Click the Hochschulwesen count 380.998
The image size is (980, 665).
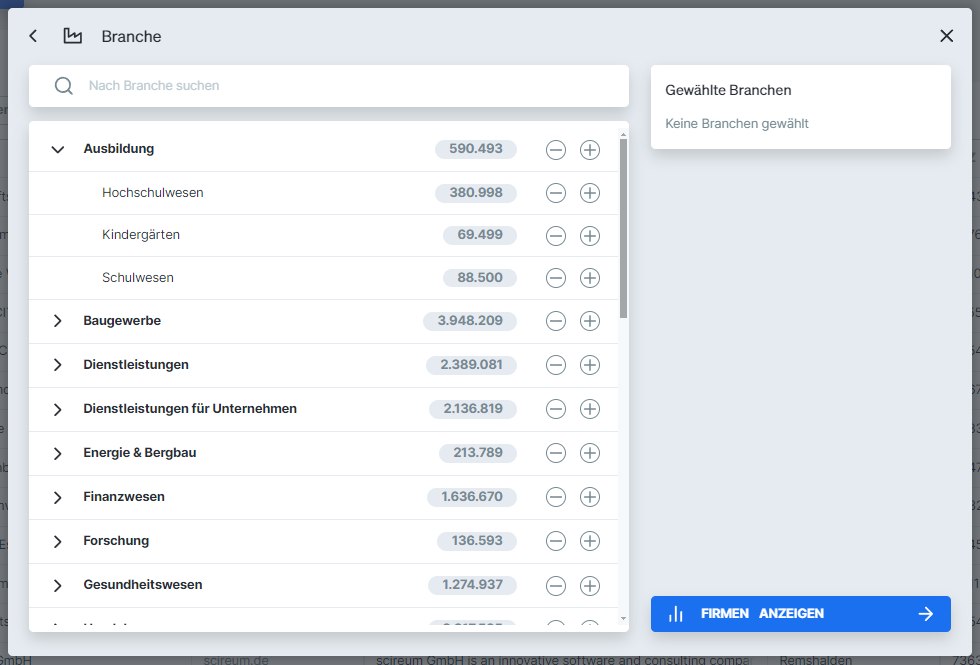point(476,192)
